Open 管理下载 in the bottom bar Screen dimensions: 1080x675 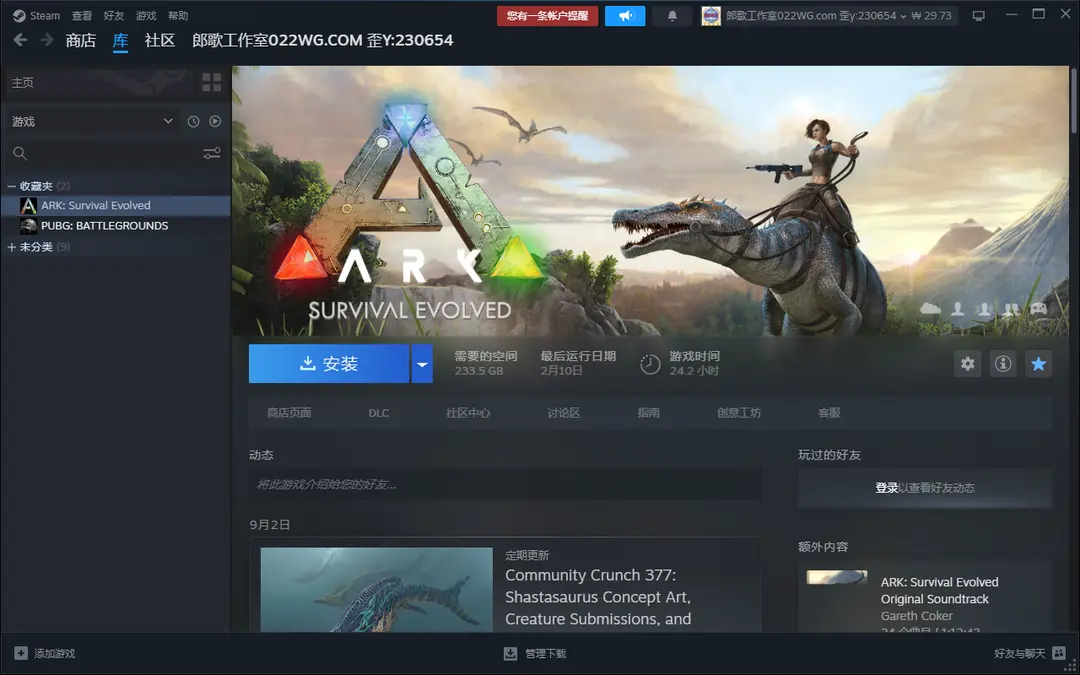(535, 653)
